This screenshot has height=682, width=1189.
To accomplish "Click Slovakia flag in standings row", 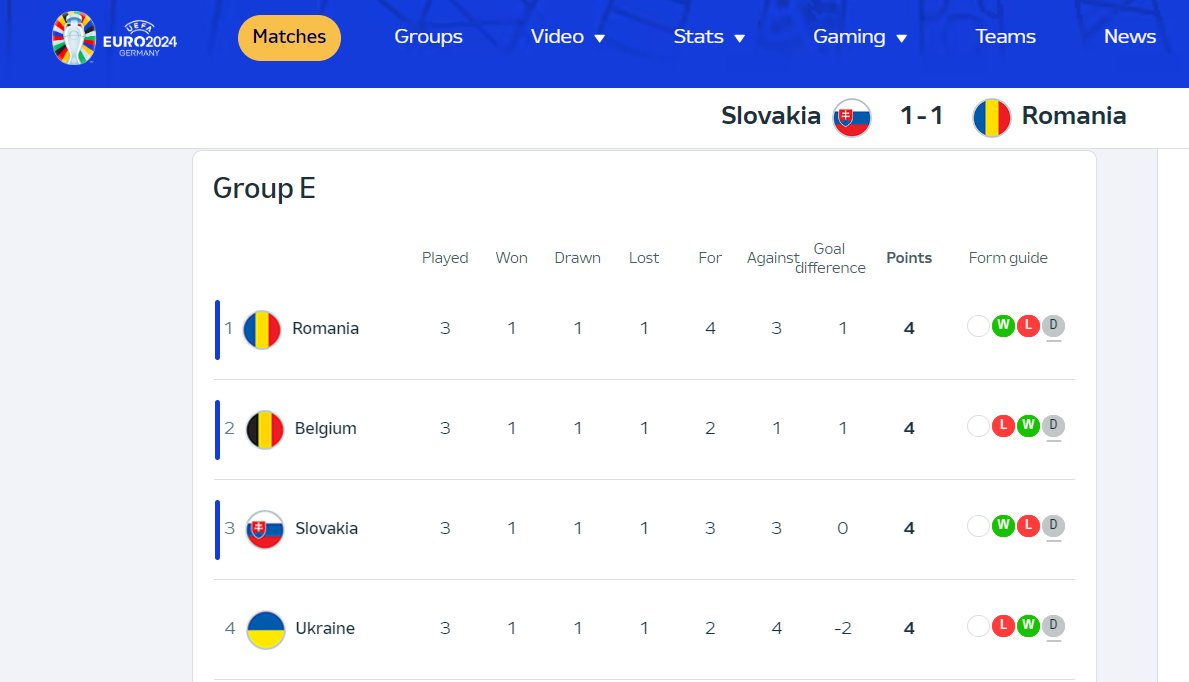I will click(265, 530).
